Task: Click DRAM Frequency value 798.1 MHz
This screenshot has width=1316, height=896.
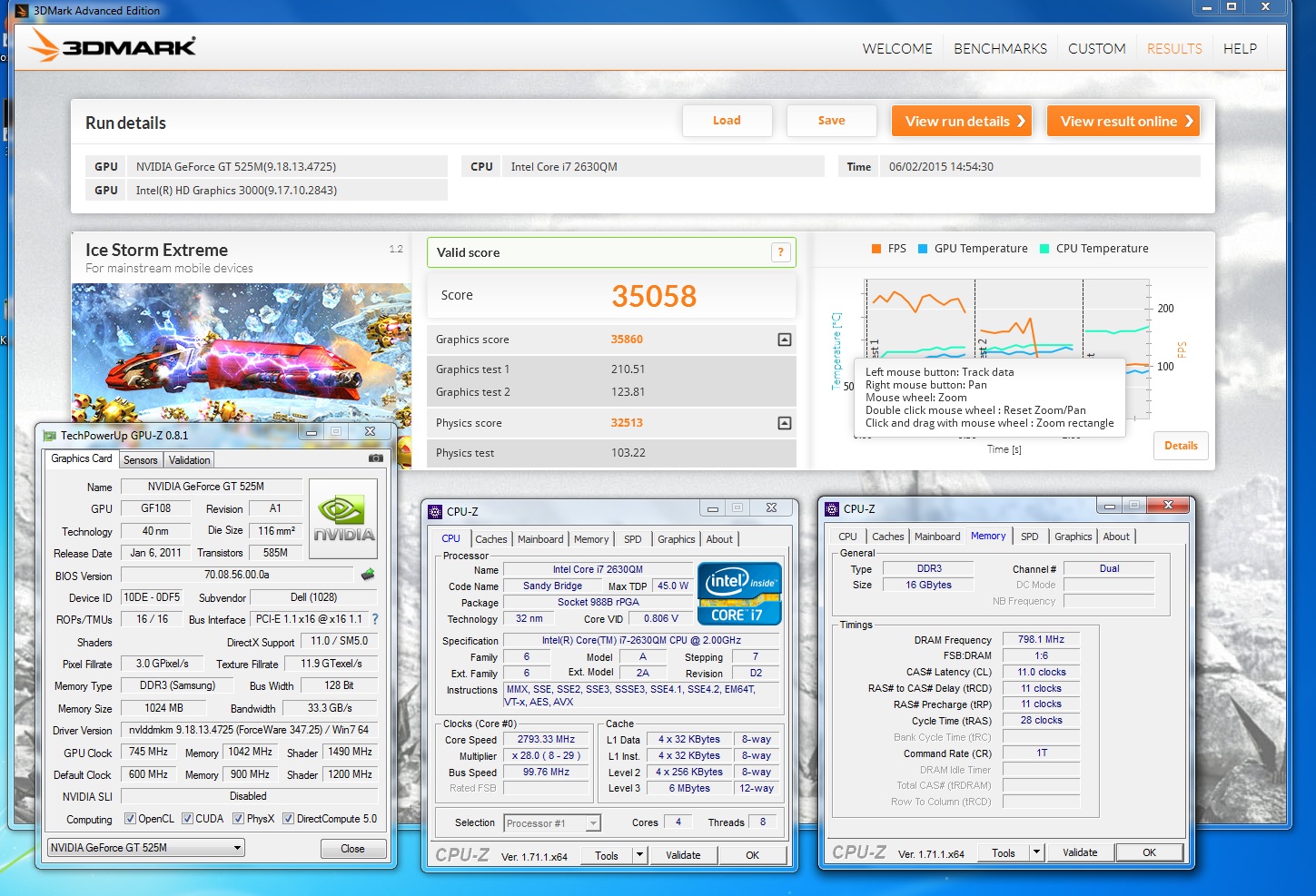Action: click(x=1042, y=639)
